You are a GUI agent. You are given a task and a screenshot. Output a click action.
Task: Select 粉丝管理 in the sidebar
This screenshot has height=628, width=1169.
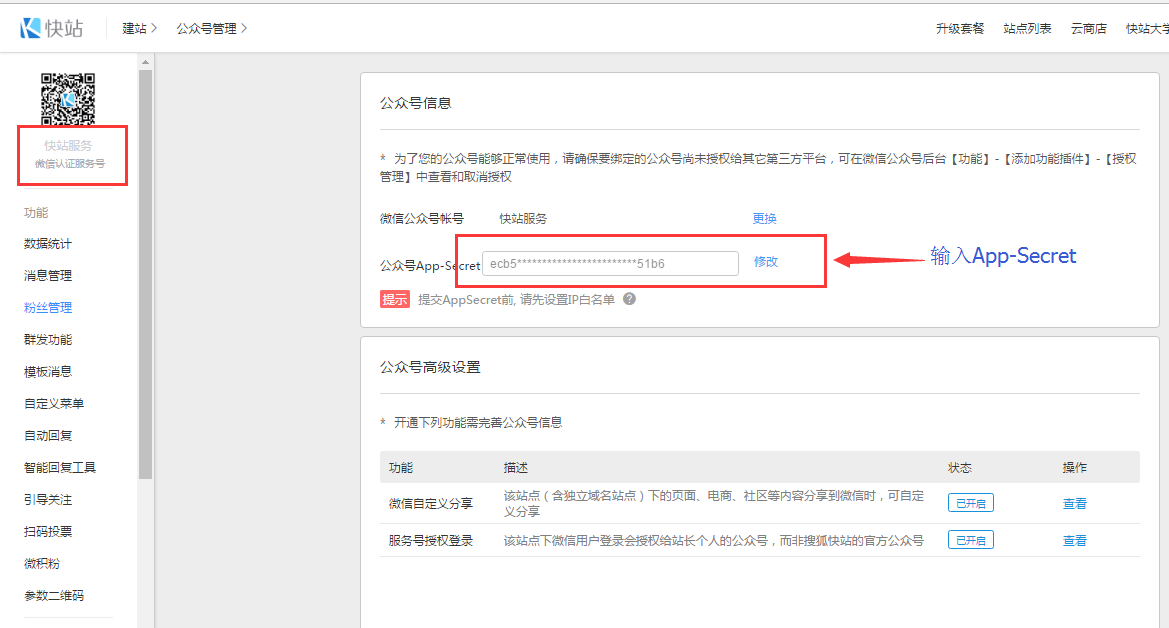[48, 308]
